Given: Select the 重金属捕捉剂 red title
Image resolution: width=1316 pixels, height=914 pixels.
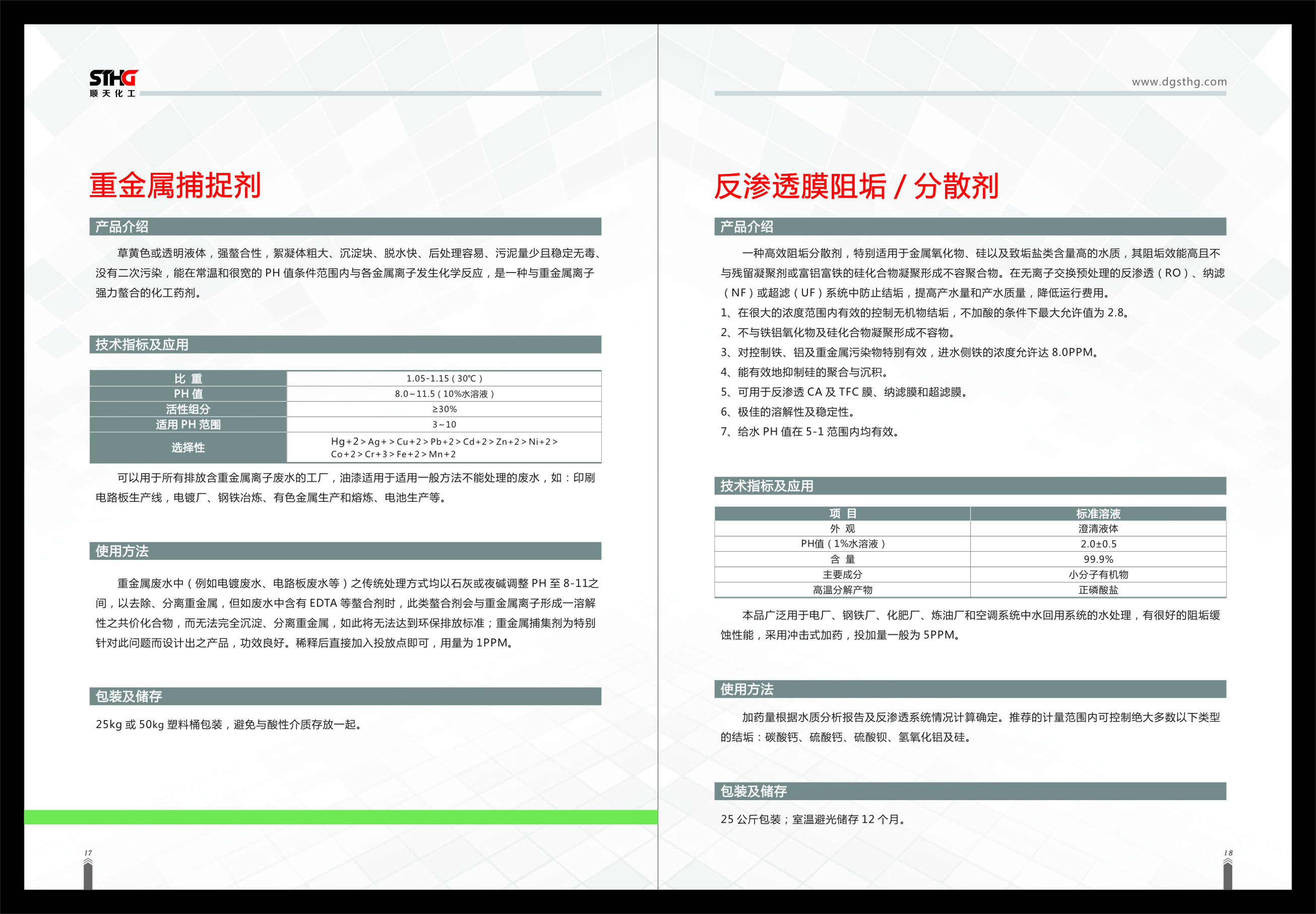Looking at the screenshot, I should [x=175, y=185].
